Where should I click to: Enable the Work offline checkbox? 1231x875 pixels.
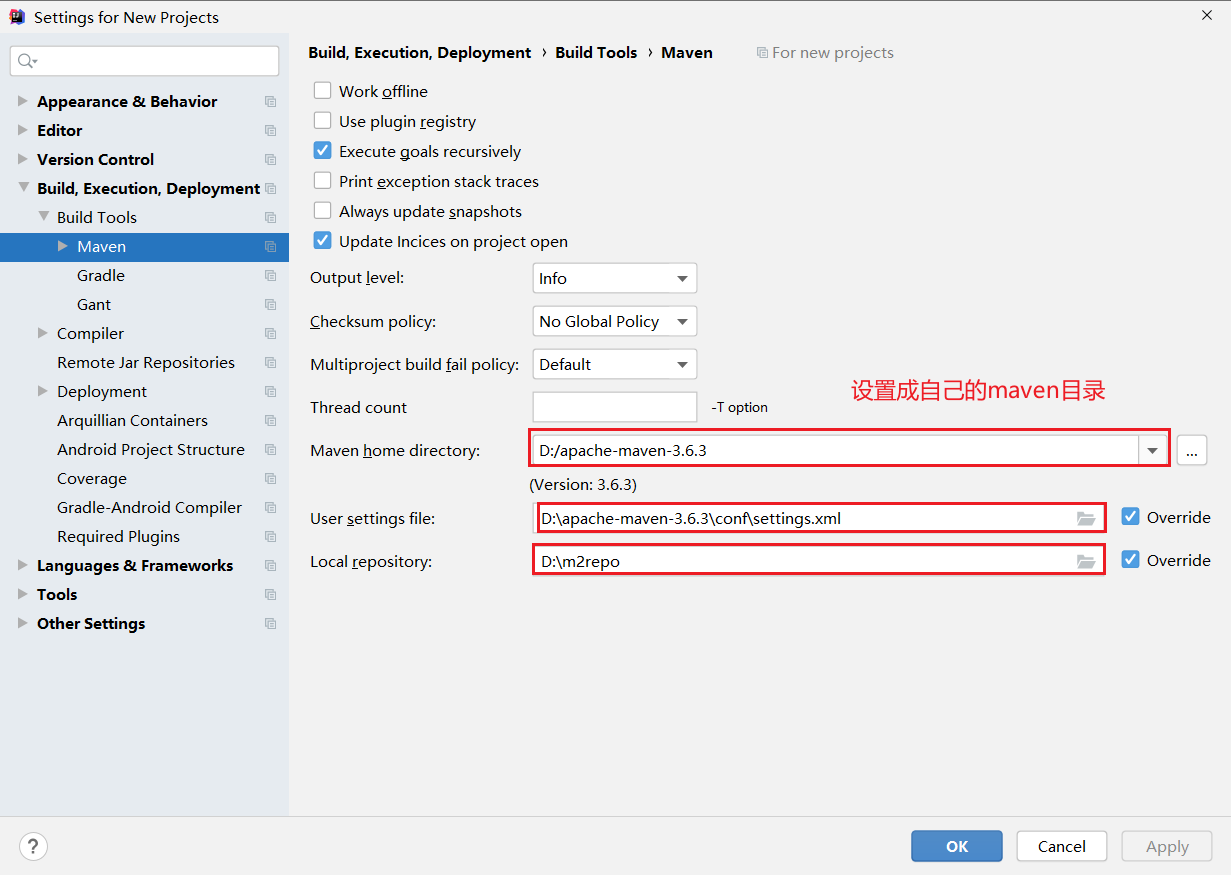coord(322,90)
